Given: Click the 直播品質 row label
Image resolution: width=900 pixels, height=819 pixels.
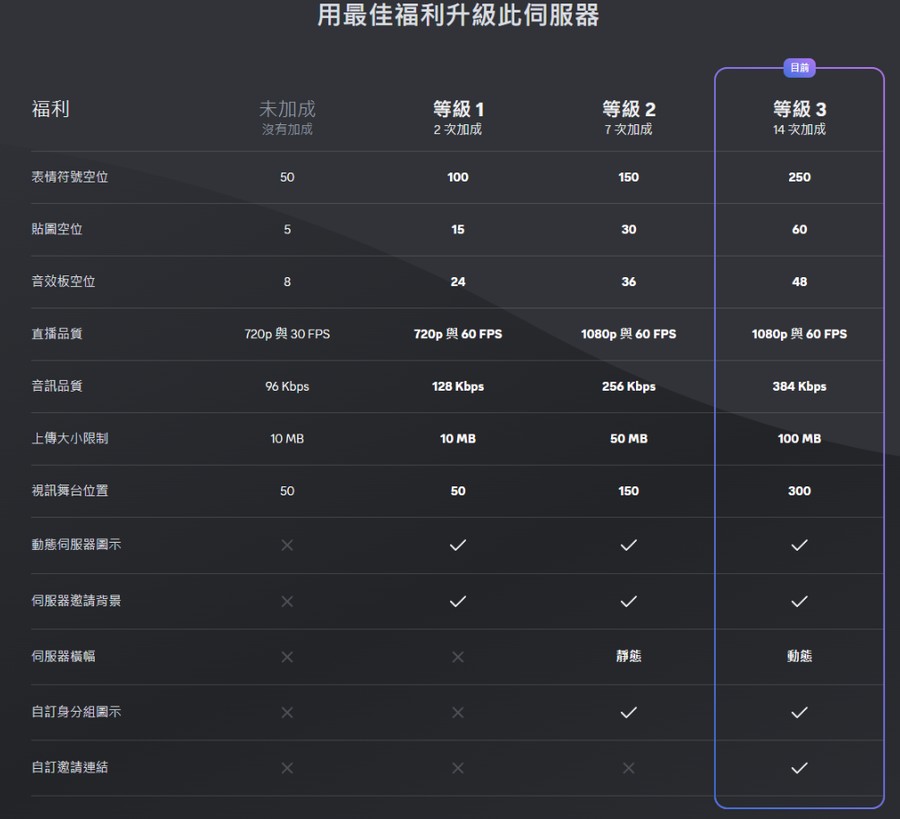Looking at the screenshot, I should click(57, 333).
